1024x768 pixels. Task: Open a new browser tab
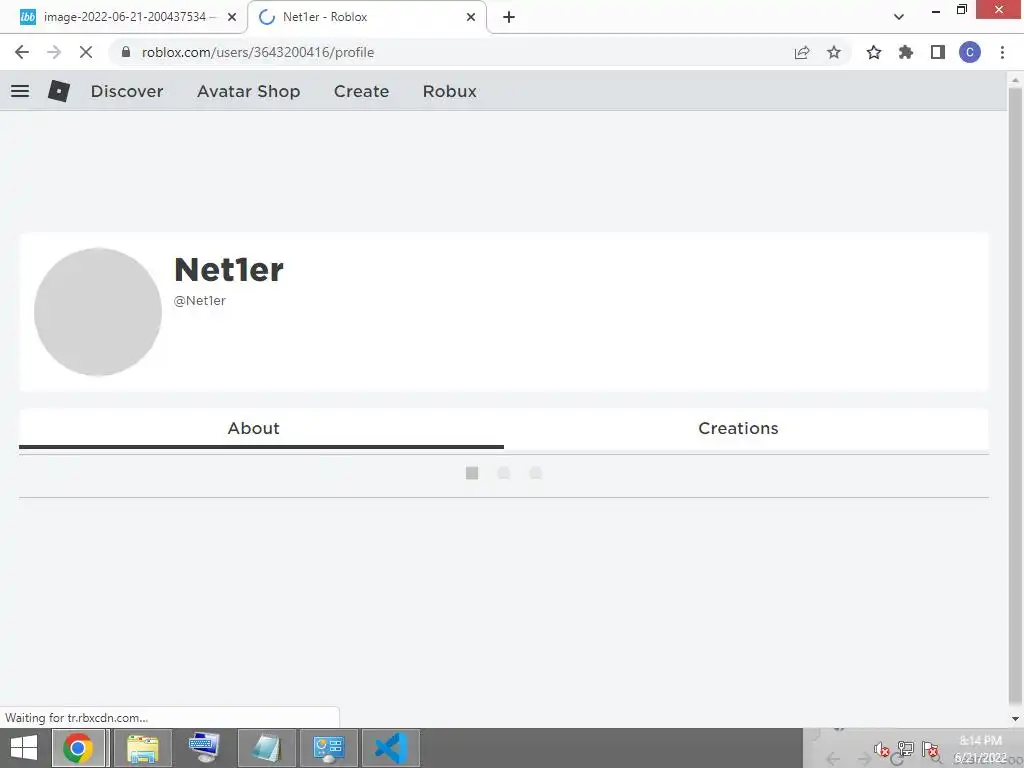pos(509,17)
